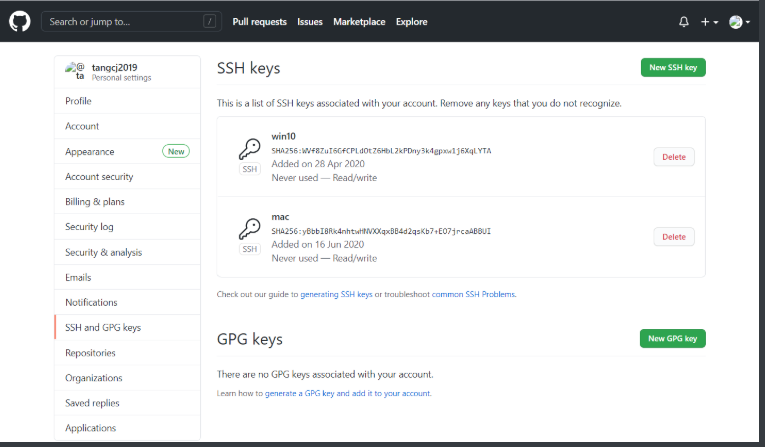This screenshot has height=447, width=765.
Task: Click the win10 SHA256 fingerprint text
Action: pos(381,151)
